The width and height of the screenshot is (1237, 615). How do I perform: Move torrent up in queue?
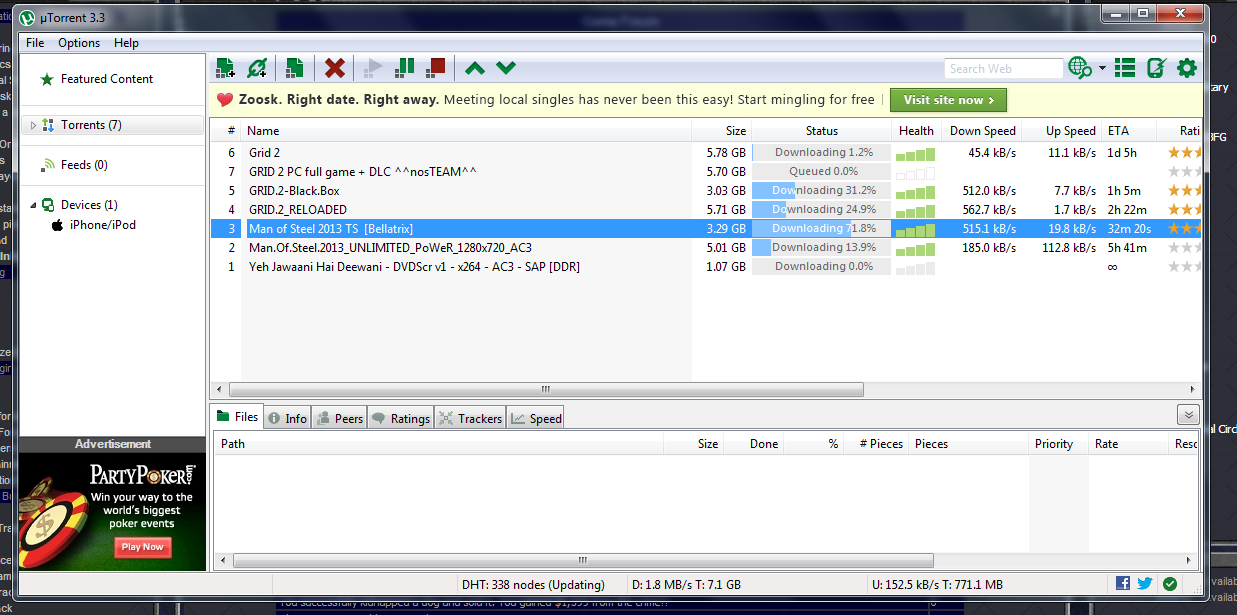coord(475,68)
